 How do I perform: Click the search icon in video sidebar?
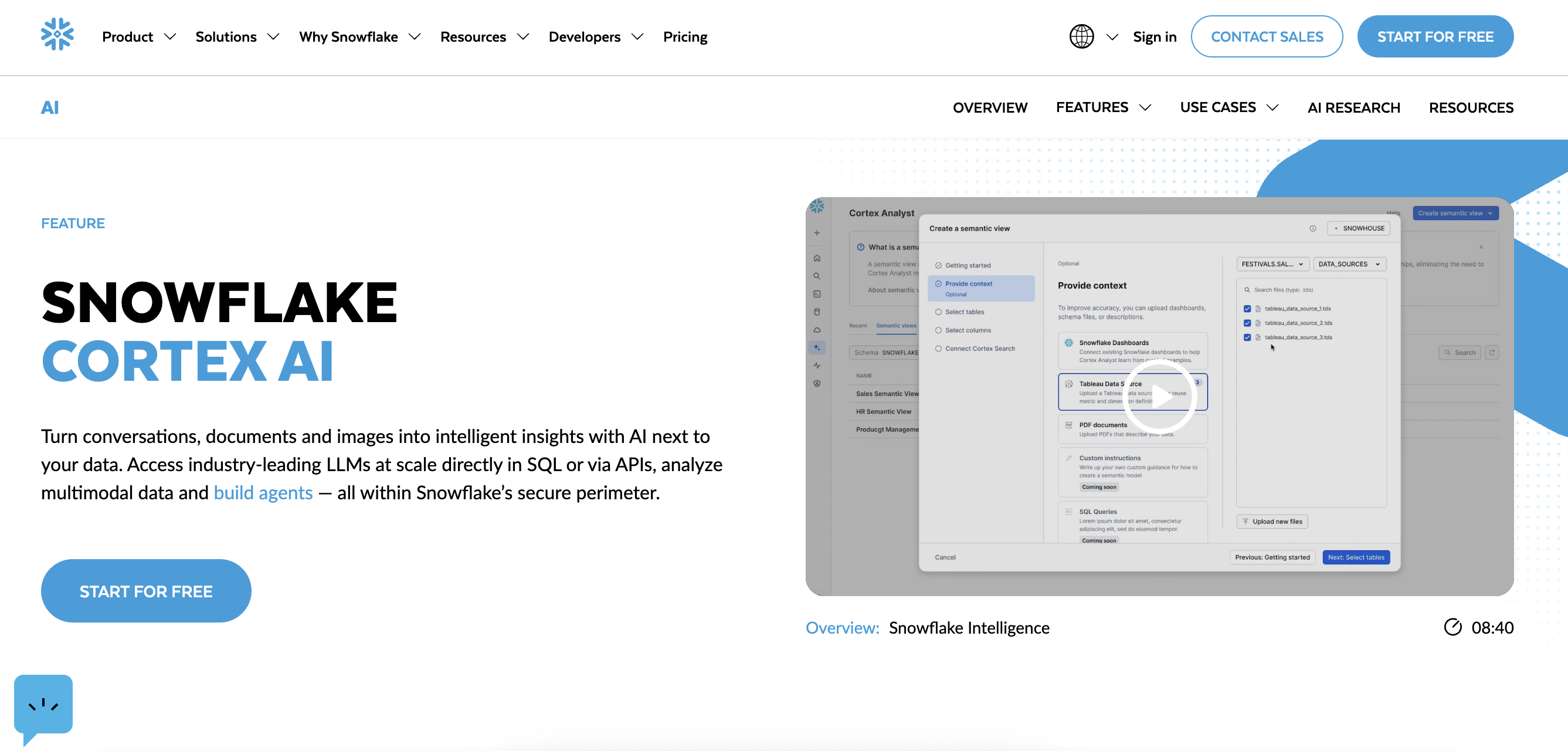tap(817, 276)
